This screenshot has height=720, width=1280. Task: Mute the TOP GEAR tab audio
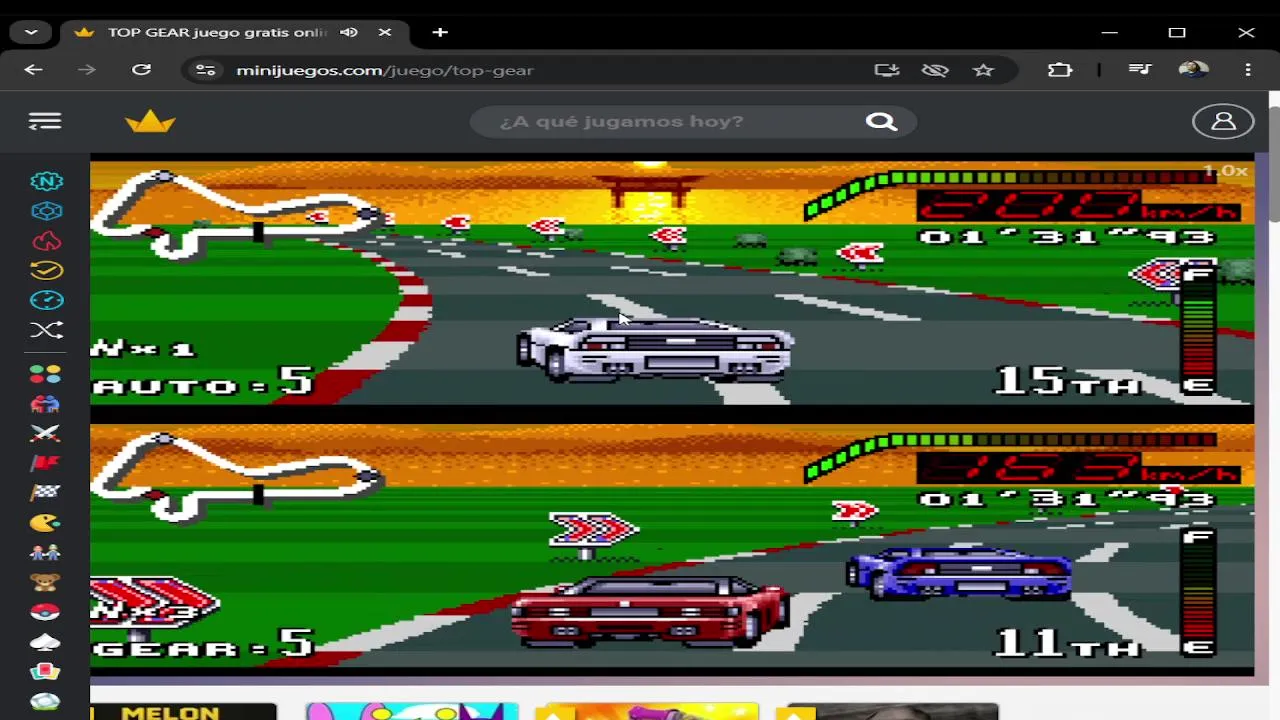click(349, 32)
